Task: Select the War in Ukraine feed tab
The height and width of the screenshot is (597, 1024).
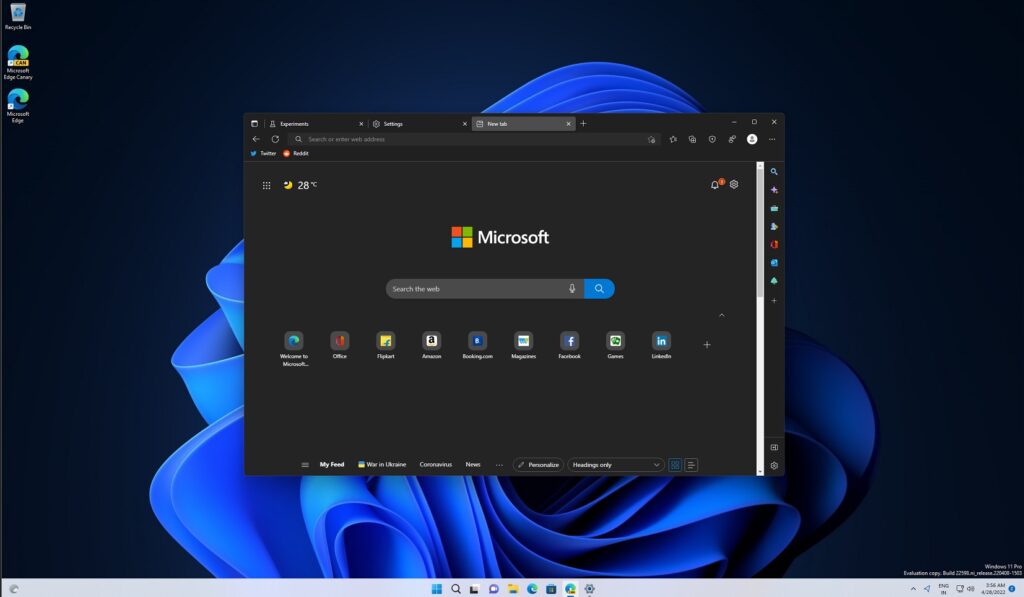Action: tap(384, 464)
